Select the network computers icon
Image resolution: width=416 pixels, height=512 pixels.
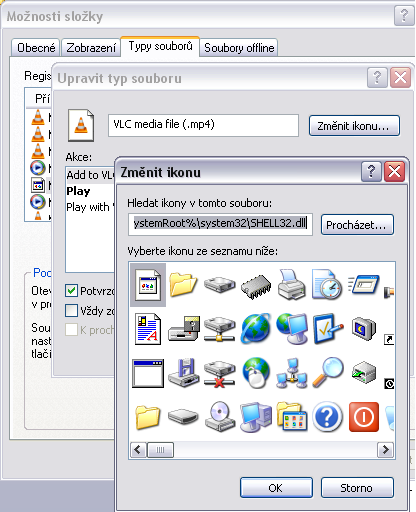(x=292, y=373)
